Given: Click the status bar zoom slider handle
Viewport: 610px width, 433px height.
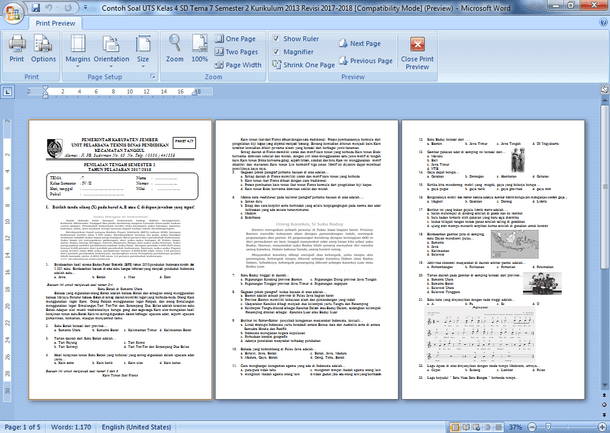Looking at the screenshot, I should pos(548,427).
